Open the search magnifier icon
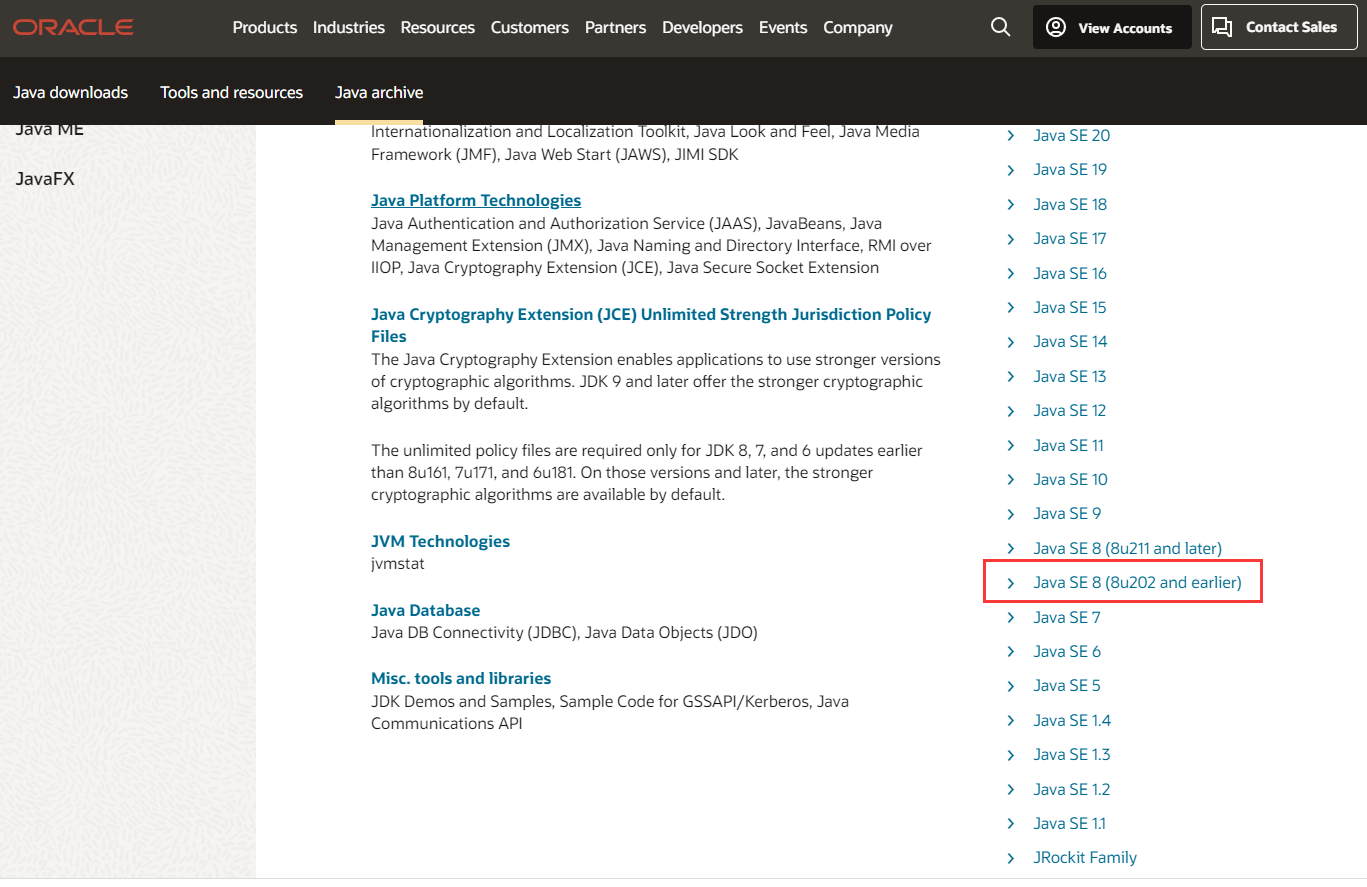Image resolution: width=1367 pixels, height=887 pixels. coord(1000,27)
